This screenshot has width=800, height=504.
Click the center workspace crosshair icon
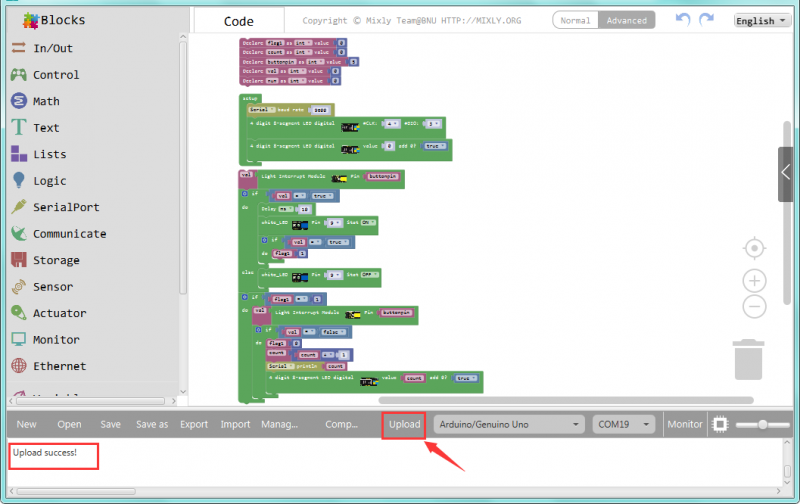755,247
